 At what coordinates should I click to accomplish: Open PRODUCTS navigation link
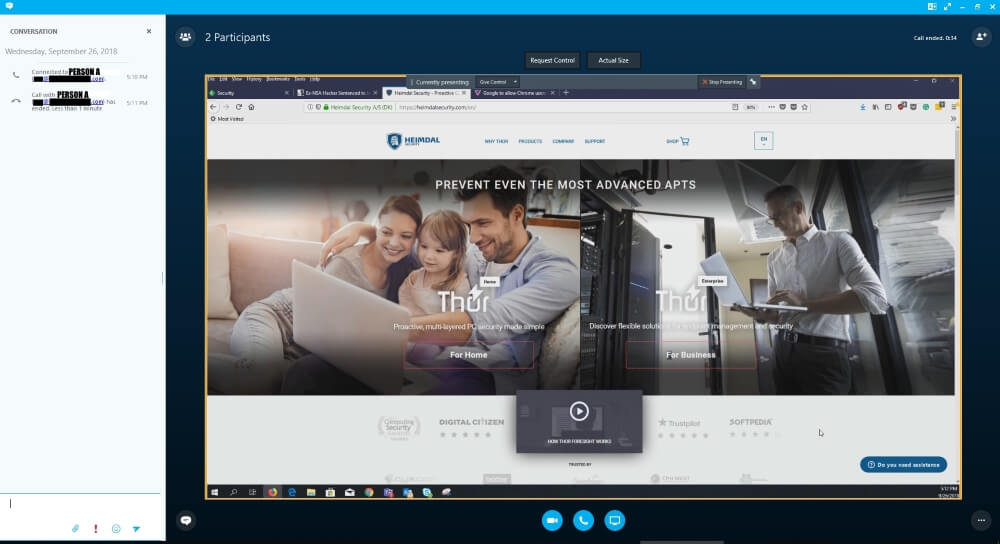coord(530,141)
